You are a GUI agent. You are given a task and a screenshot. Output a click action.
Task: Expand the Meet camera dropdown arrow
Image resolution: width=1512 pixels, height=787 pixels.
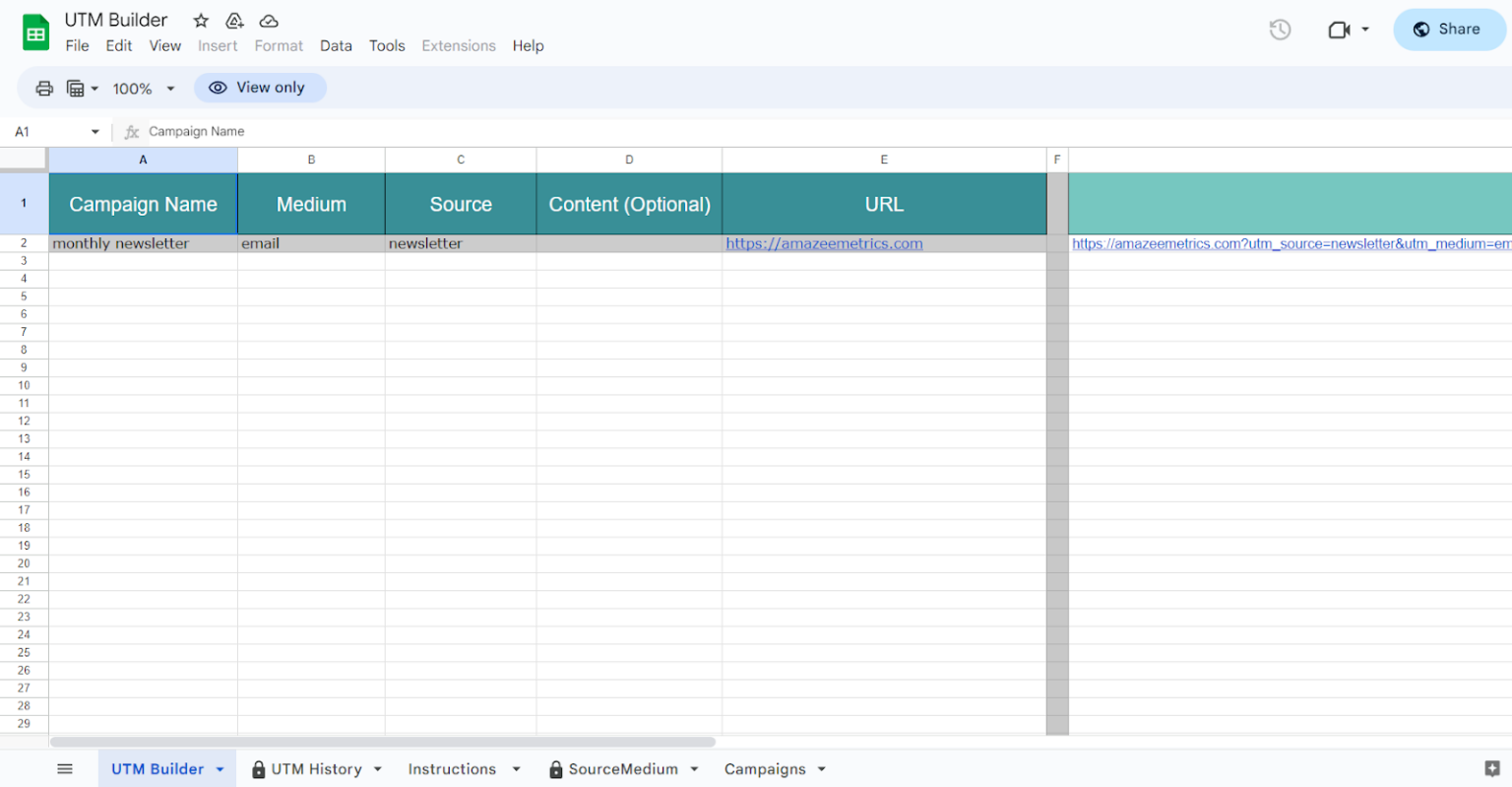1363,30
